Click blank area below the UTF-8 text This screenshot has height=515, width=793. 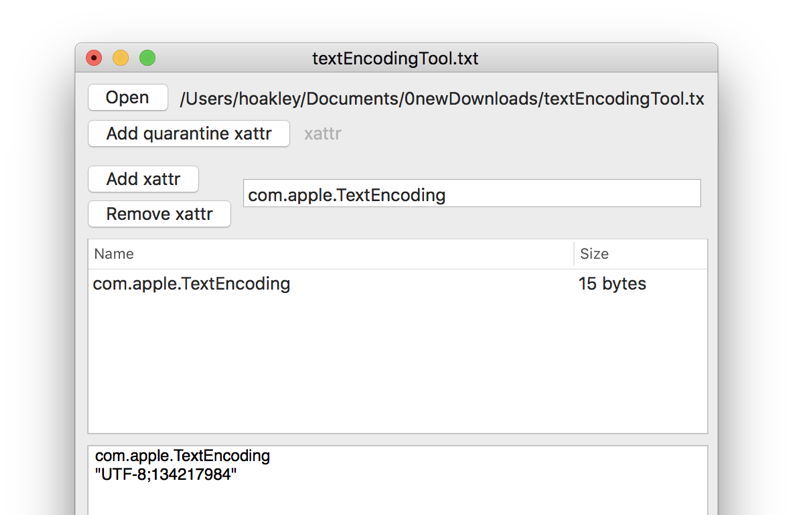click(396, 500)
